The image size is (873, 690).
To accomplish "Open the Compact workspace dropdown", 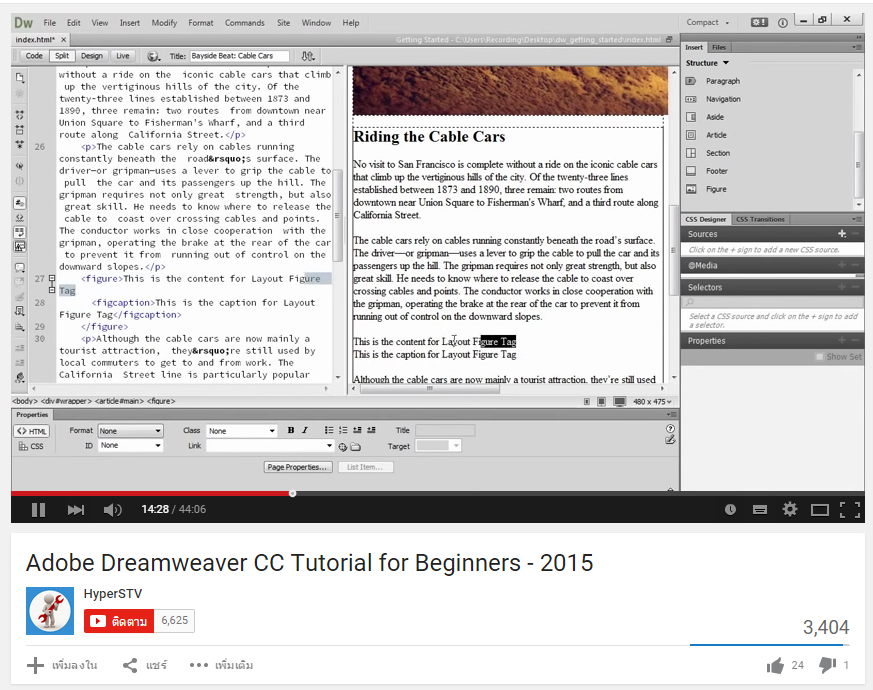I will pos(707,22).
